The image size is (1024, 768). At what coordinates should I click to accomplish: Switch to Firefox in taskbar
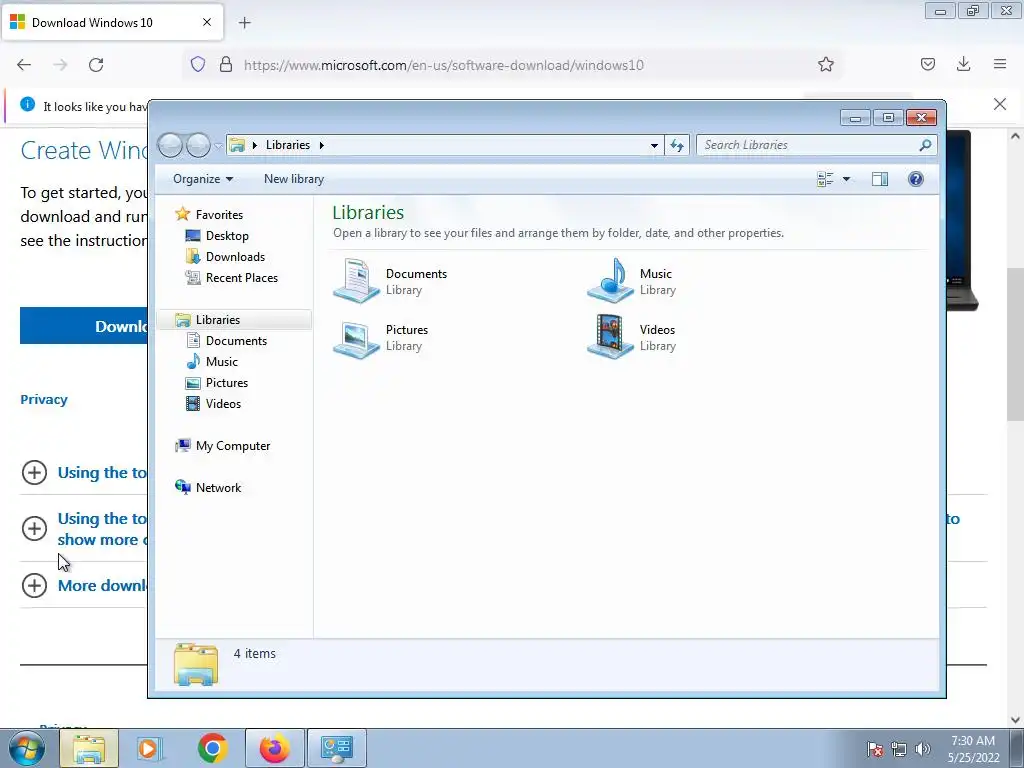274,748
